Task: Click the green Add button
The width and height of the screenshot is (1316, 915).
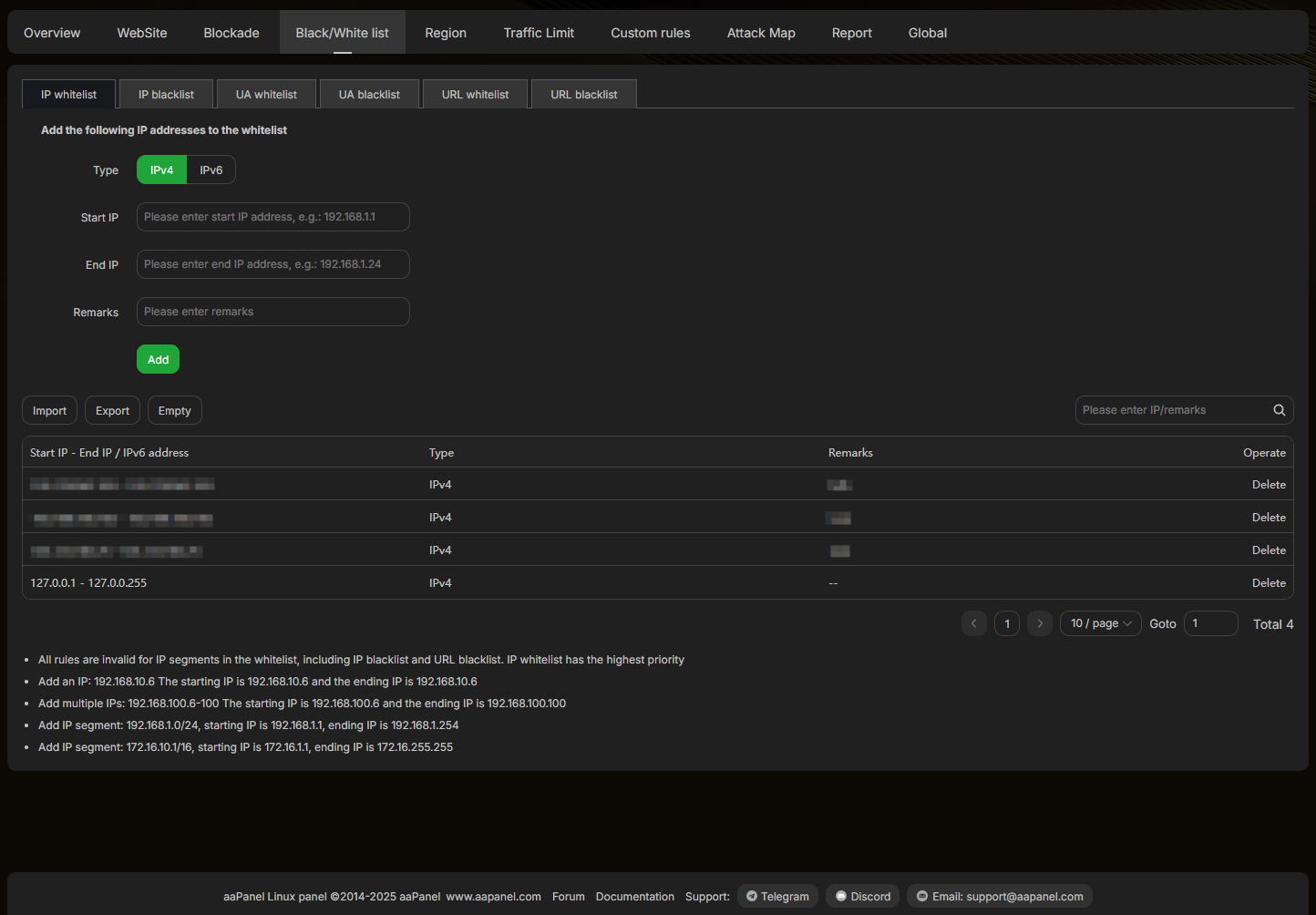Action: pos(158,359)
